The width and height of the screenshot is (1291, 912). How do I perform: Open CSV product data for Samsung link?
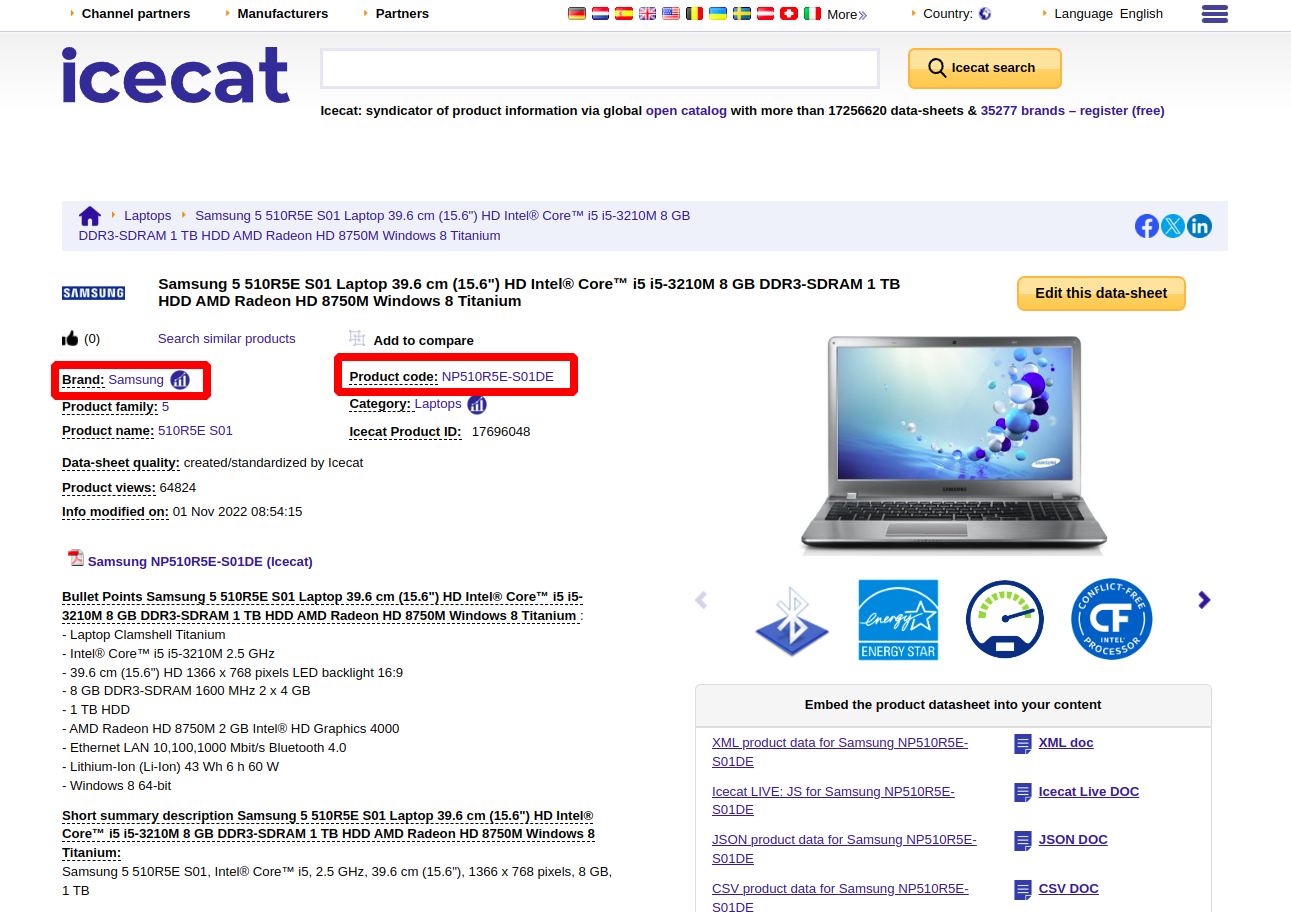(840, 897)
